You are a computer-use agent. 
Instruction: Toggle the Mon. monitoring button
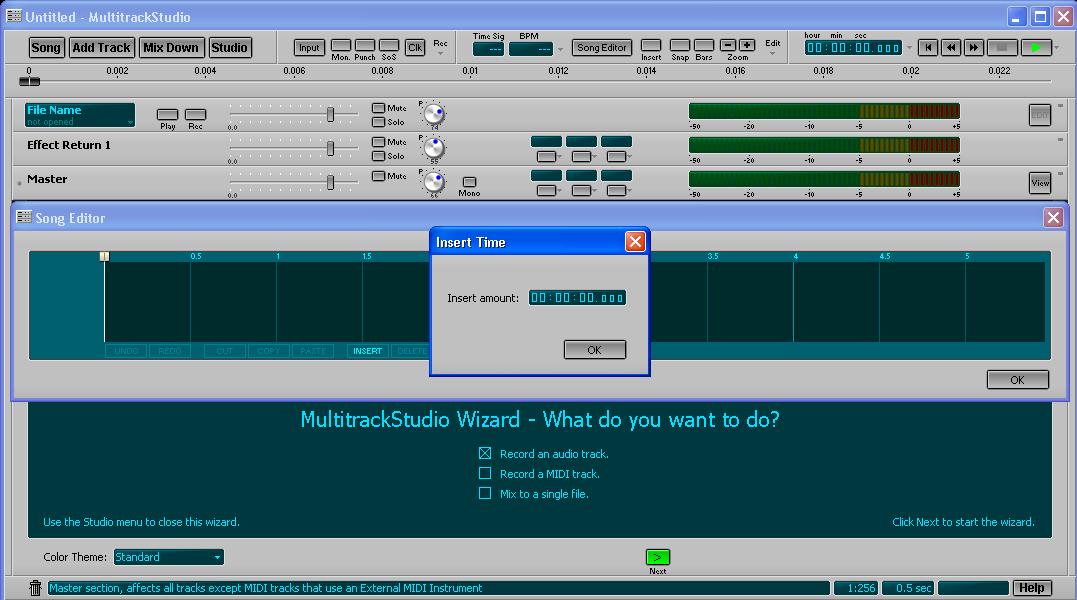click(341, 45)
